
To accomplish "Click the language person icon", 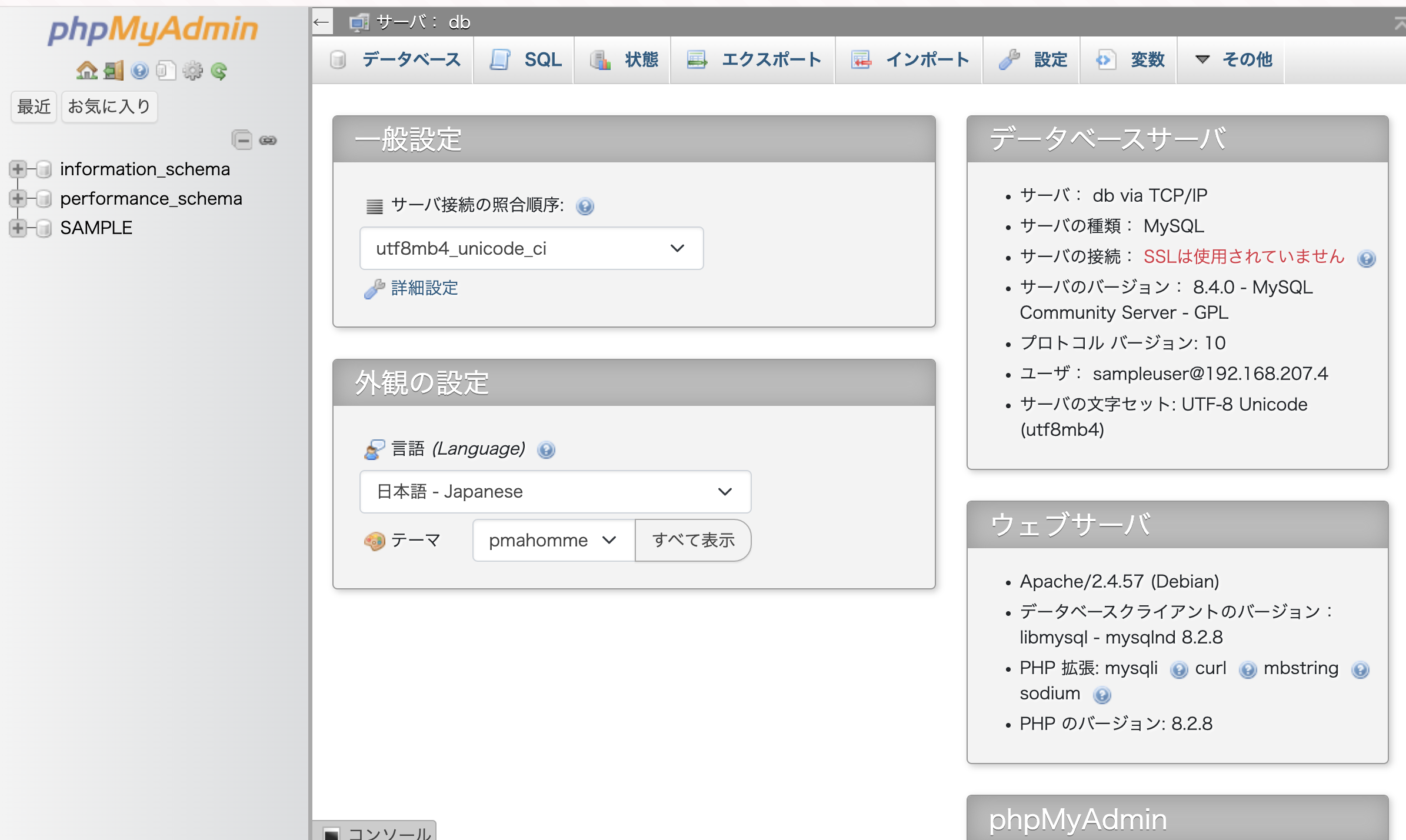I will coord(374,449).
